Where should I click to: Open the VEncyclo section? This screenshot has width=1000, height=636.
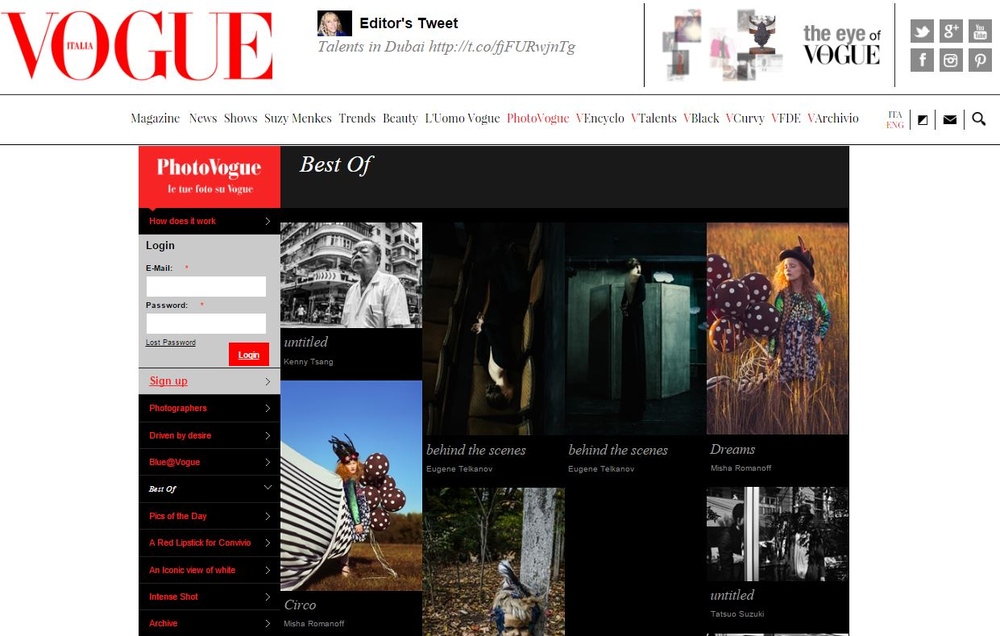[600, 118]
